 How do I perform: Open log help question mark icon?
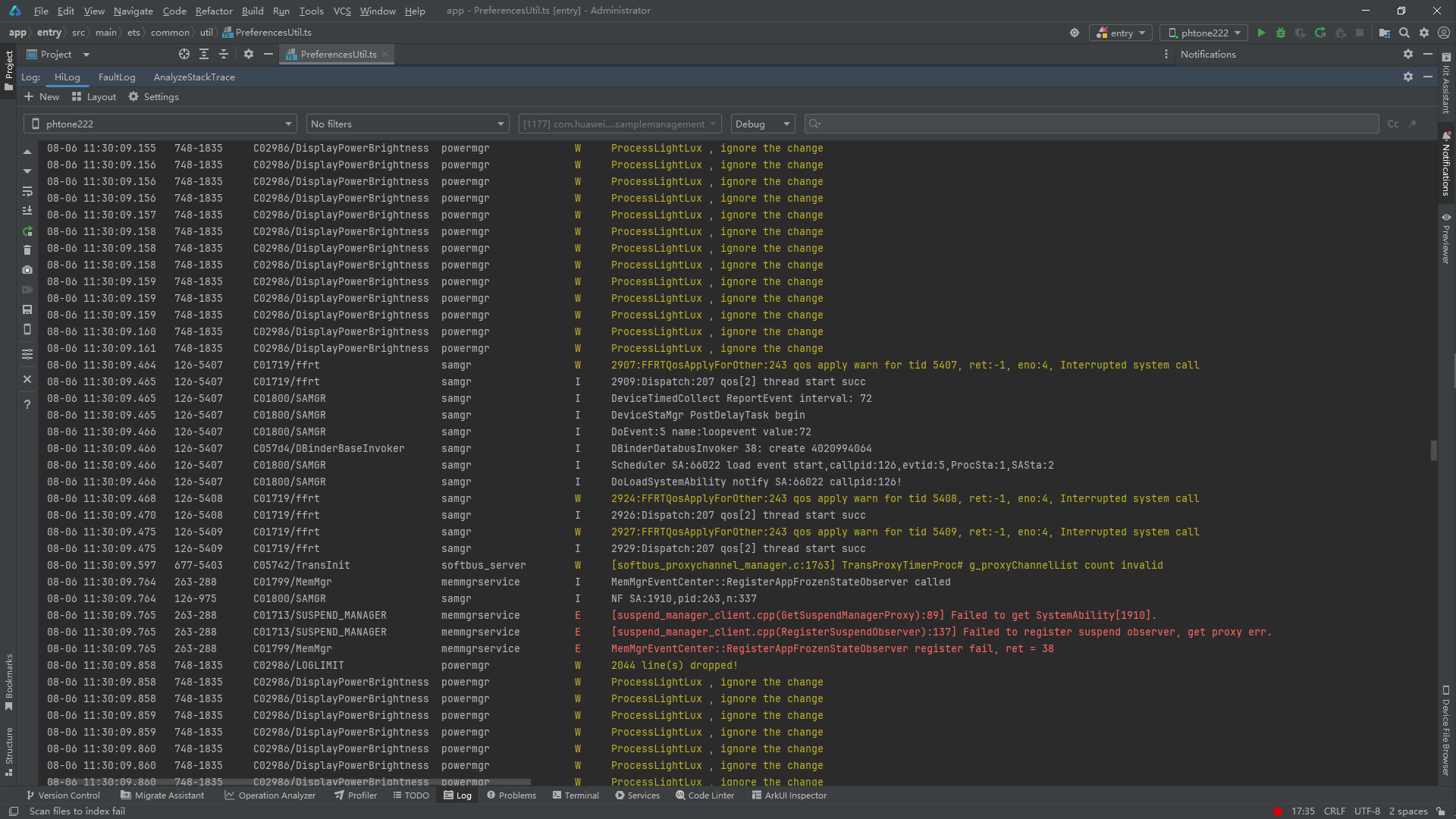tap(27, 404)
